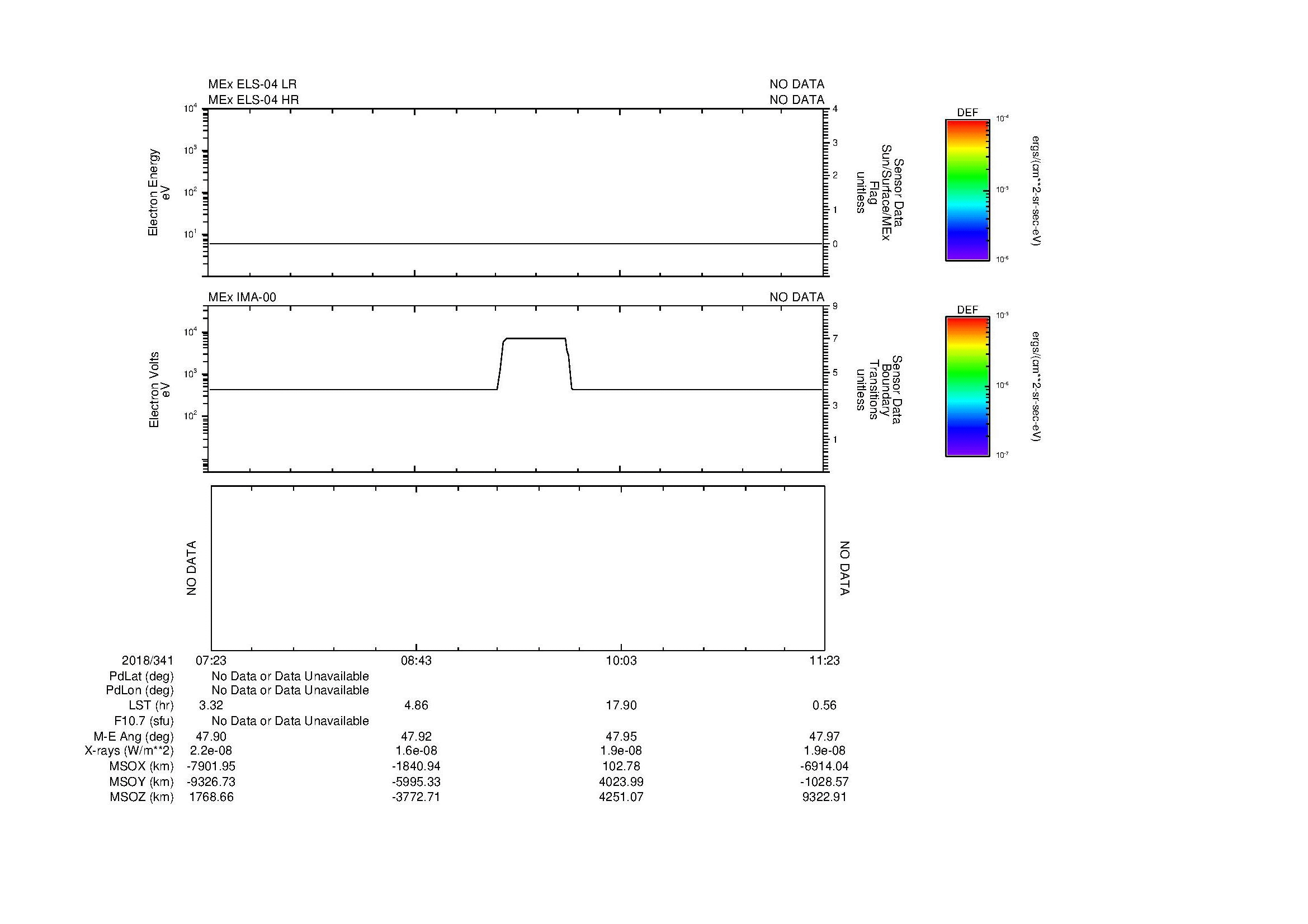The height and width of the screenshot is (924, 1308).
Task: Click the vertical NO DATA label left of bottom panel
Action: click(191, 568)
